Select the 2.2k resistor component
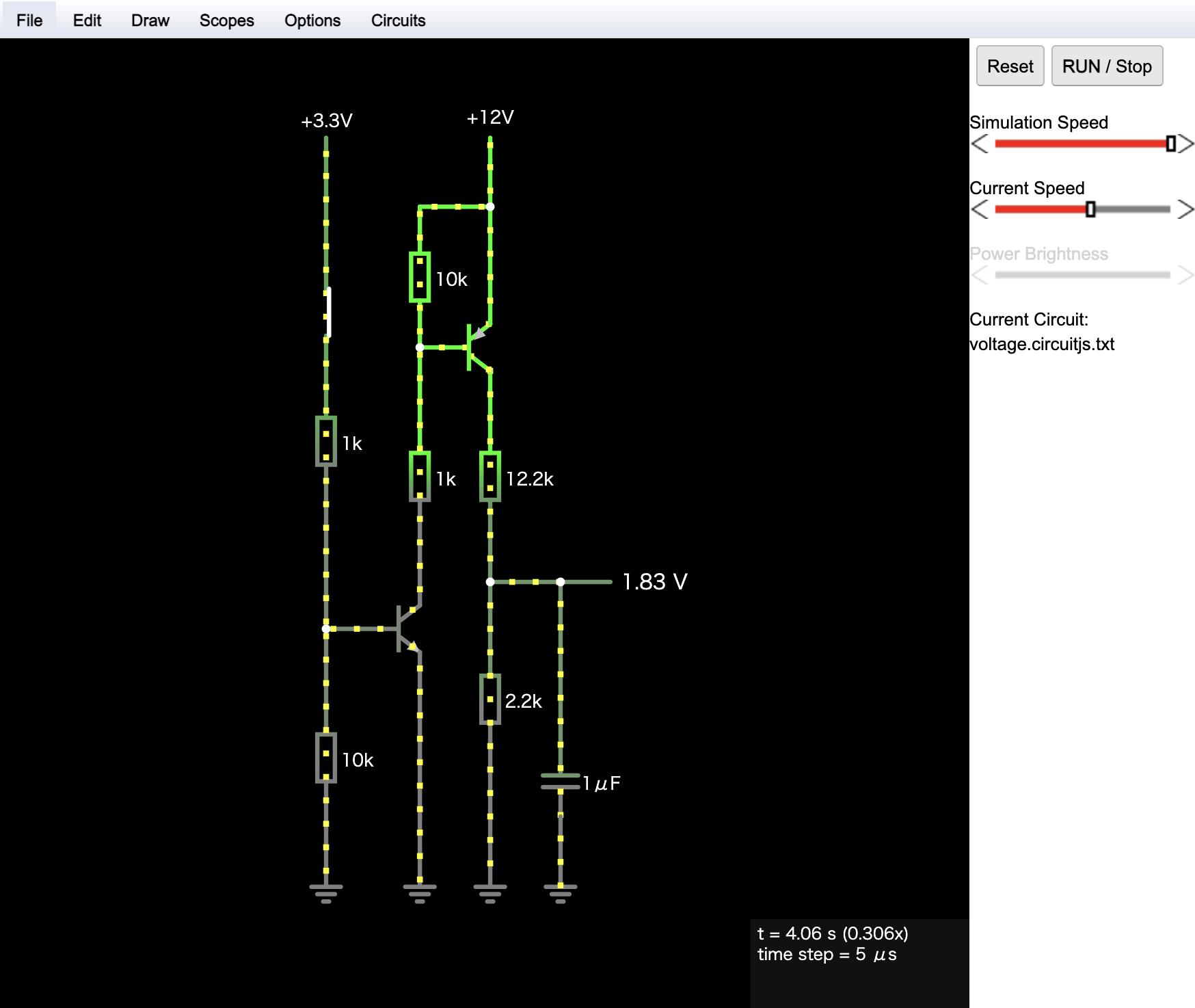The height and width of the screenshot is (1008, 1195). click(x=490, y=699)
